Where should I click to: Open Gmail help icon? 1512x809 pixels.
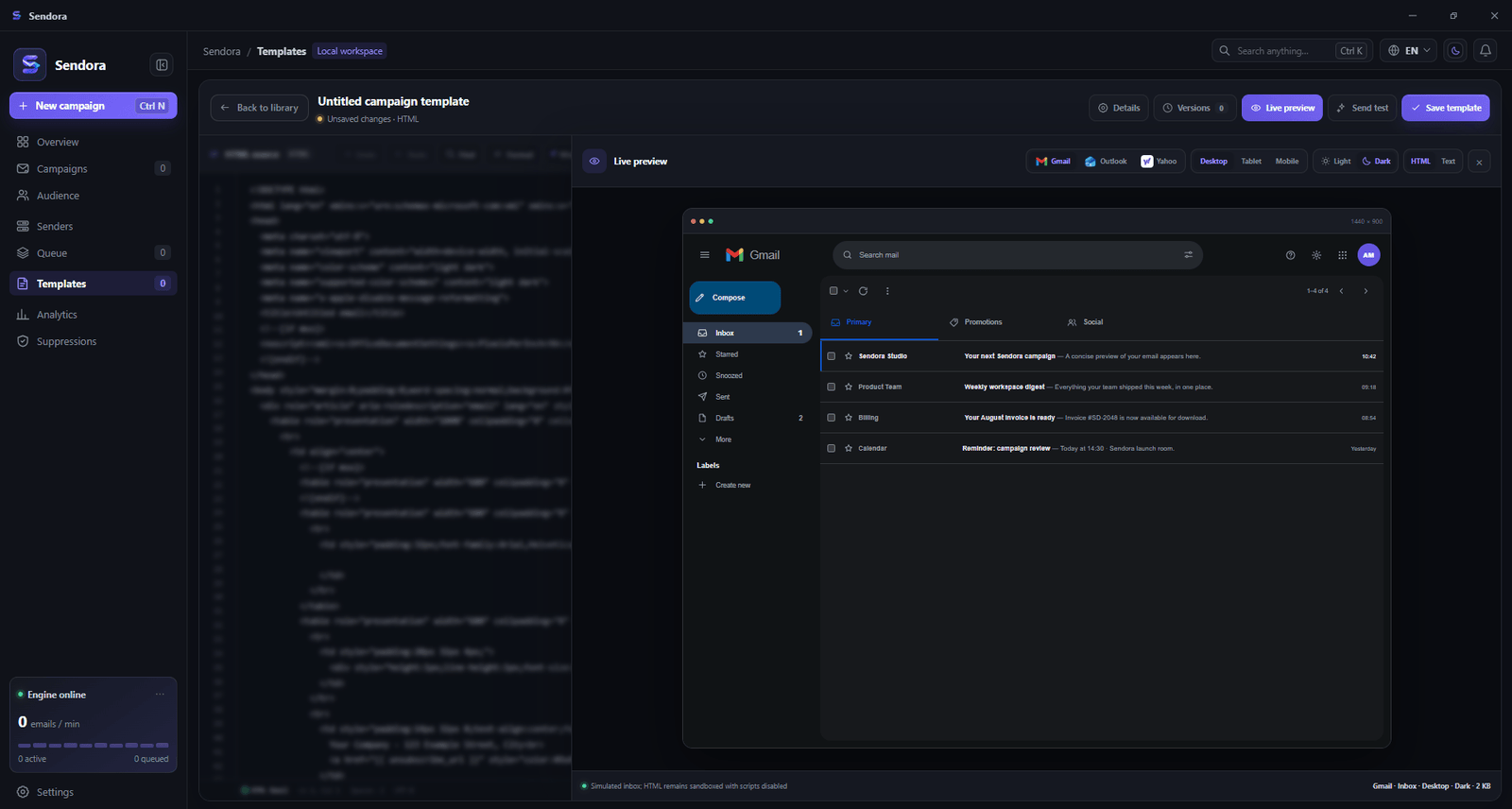tap(1290, 255)
